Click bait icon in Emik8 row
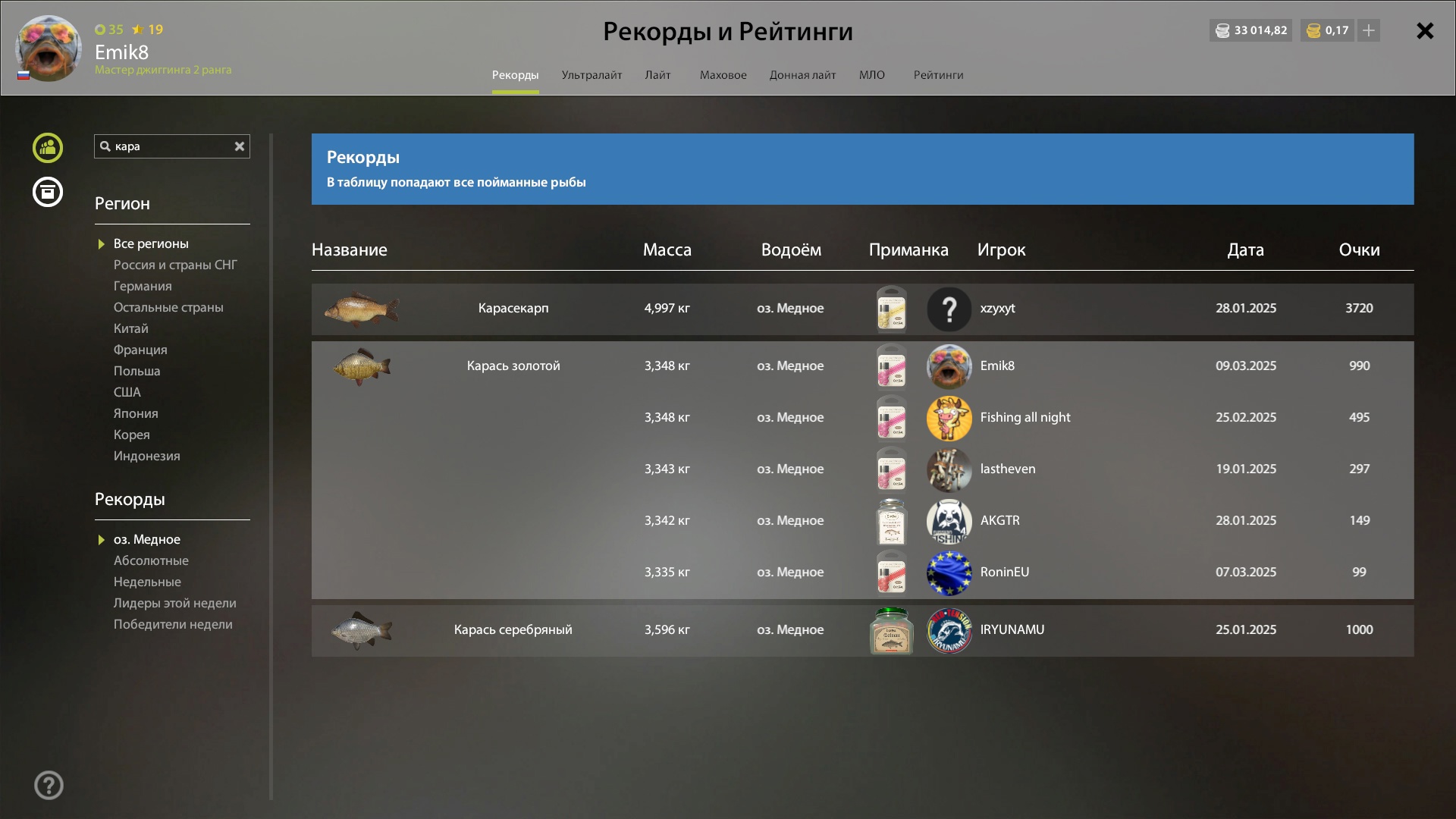Viewport: 1456px width, 819px height. (891, 367)
